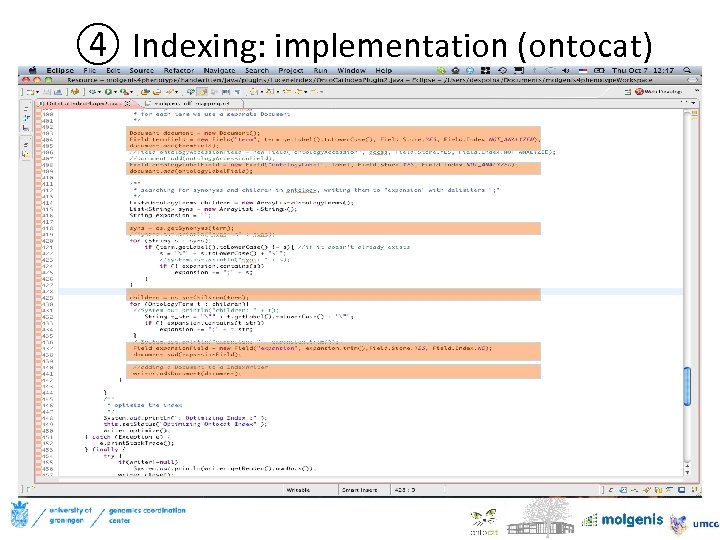Click the flag input source icon
Screen dimensions: 720x540
[x=583, y=70]
